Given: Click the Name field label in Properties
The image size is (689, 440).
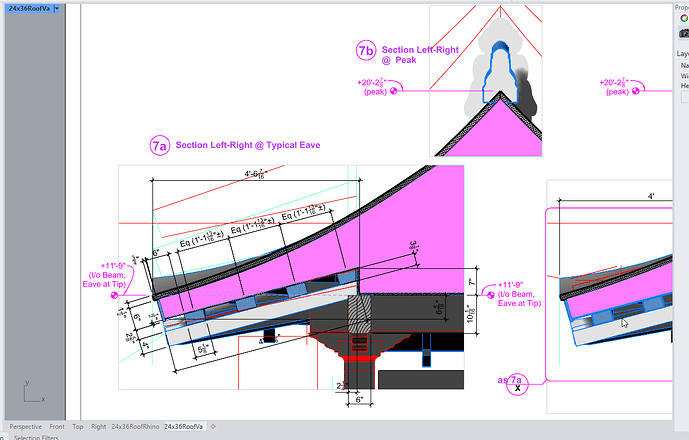Looking at the screenshot, I should coord(685,65).
